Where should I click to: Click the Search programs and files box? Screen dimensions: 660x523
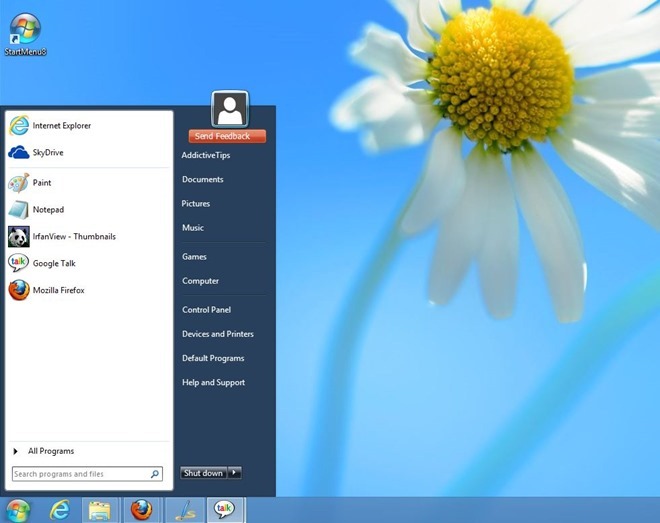pos(80,474)
